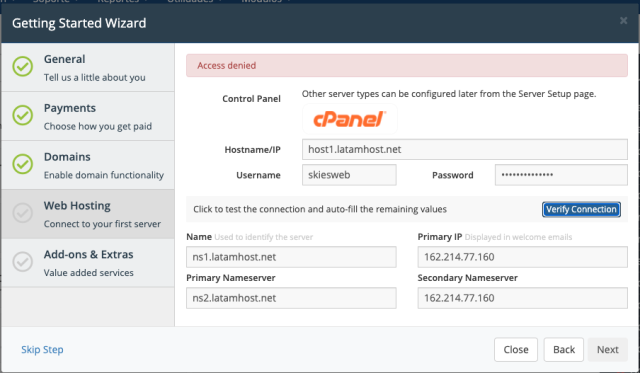Click the Secondary Nameserver input field

click(522, 298)
